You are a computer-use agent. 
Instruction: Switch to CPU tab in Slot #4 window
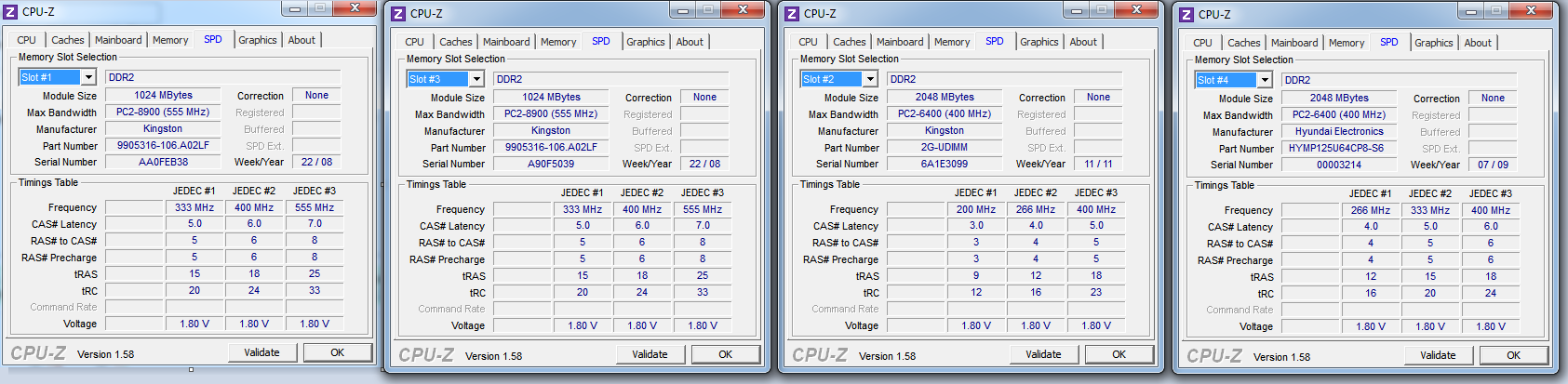pyautogui.click(x=1202, y=43)
